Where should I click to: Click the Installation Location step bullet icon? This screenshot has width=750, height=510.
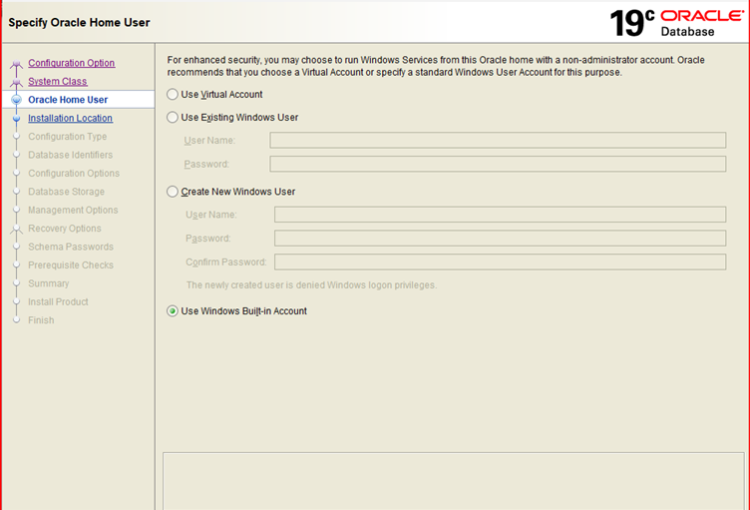pos(16,118)
